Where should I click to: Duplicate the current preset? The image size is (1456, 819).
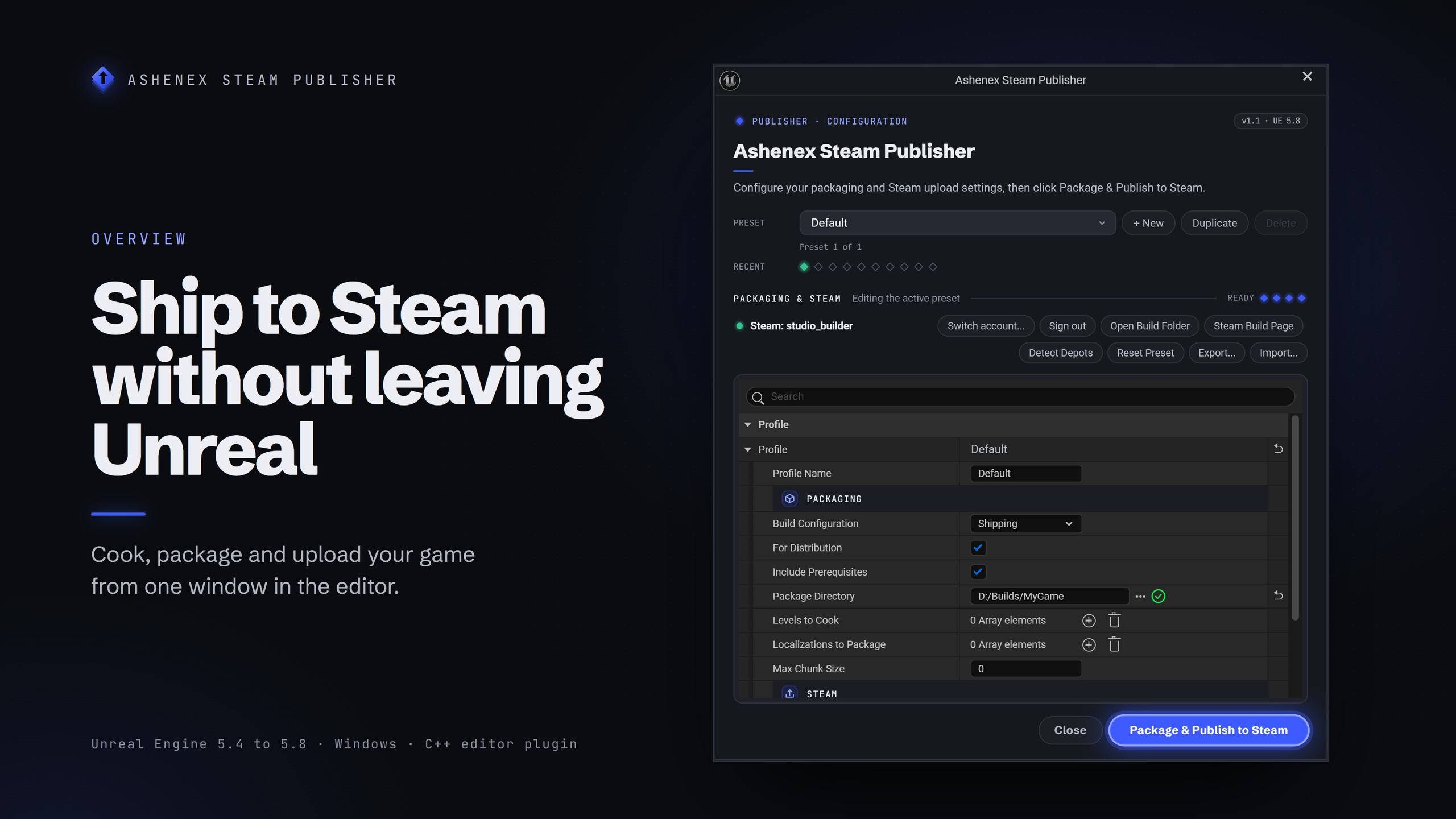1214,223
